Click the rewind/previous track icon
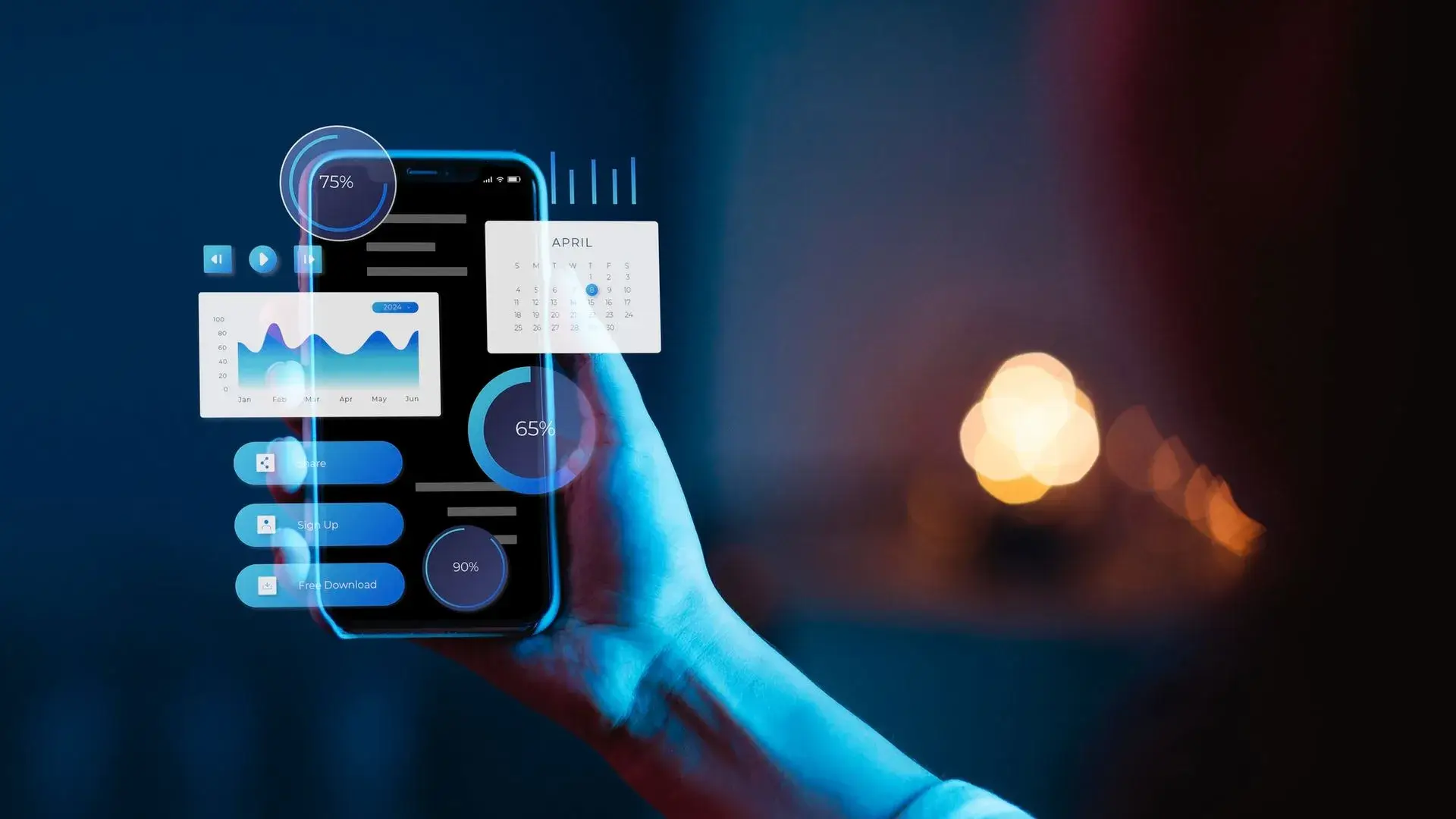1456x819 pixels. 217,259
